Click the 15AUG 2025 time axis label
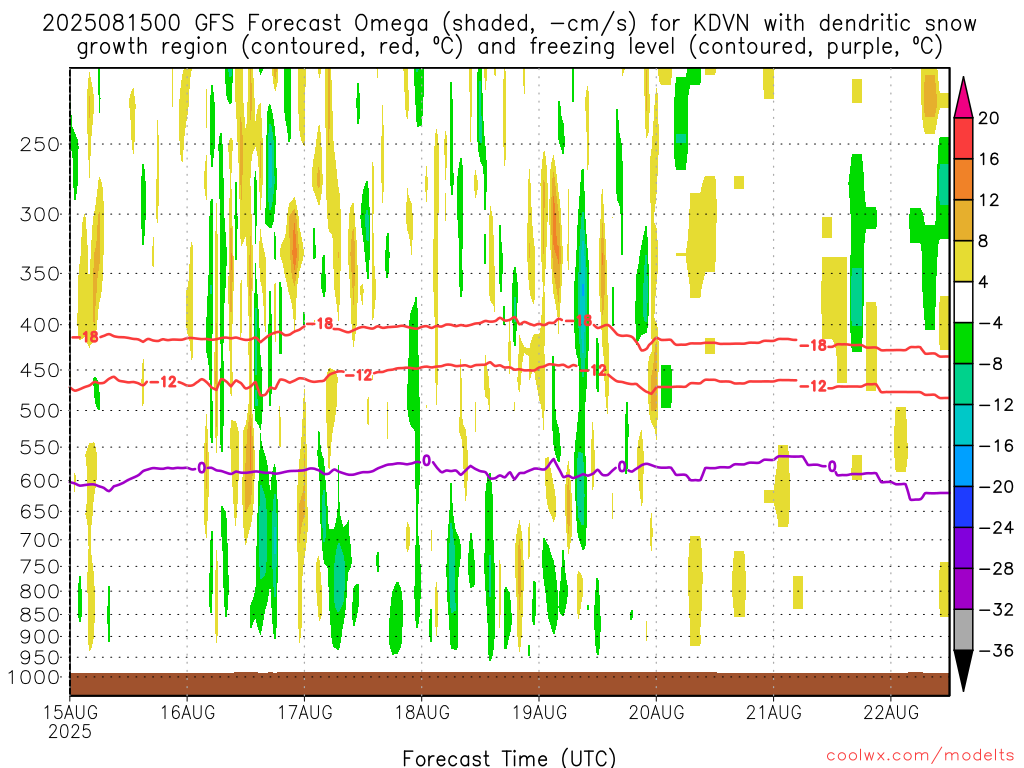The height and width of the screenshot is (768, 1024). click(x=71, y=722)
